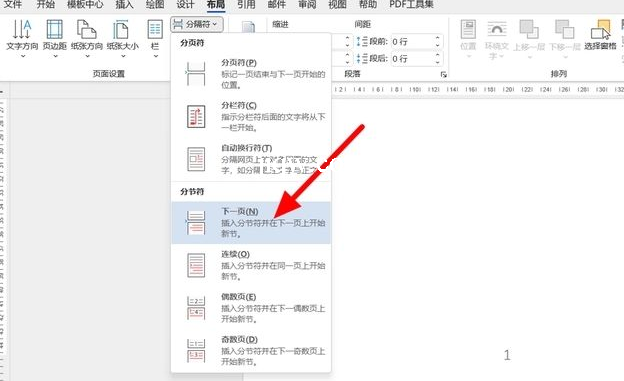Switch to the 模板中心 template center tab
This screenshot has width=624, height=381.
tap(85, 5)
